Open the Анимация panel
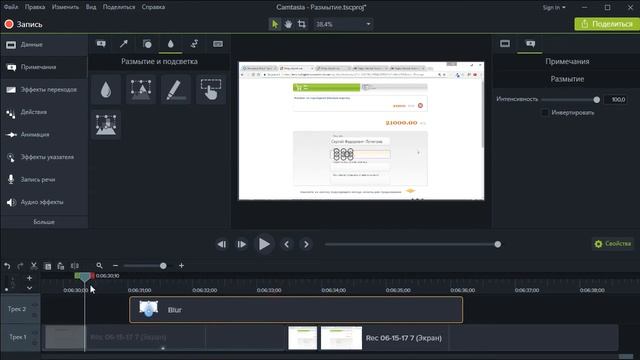Screen dimensions: 640x360 [x=44, y=135]
